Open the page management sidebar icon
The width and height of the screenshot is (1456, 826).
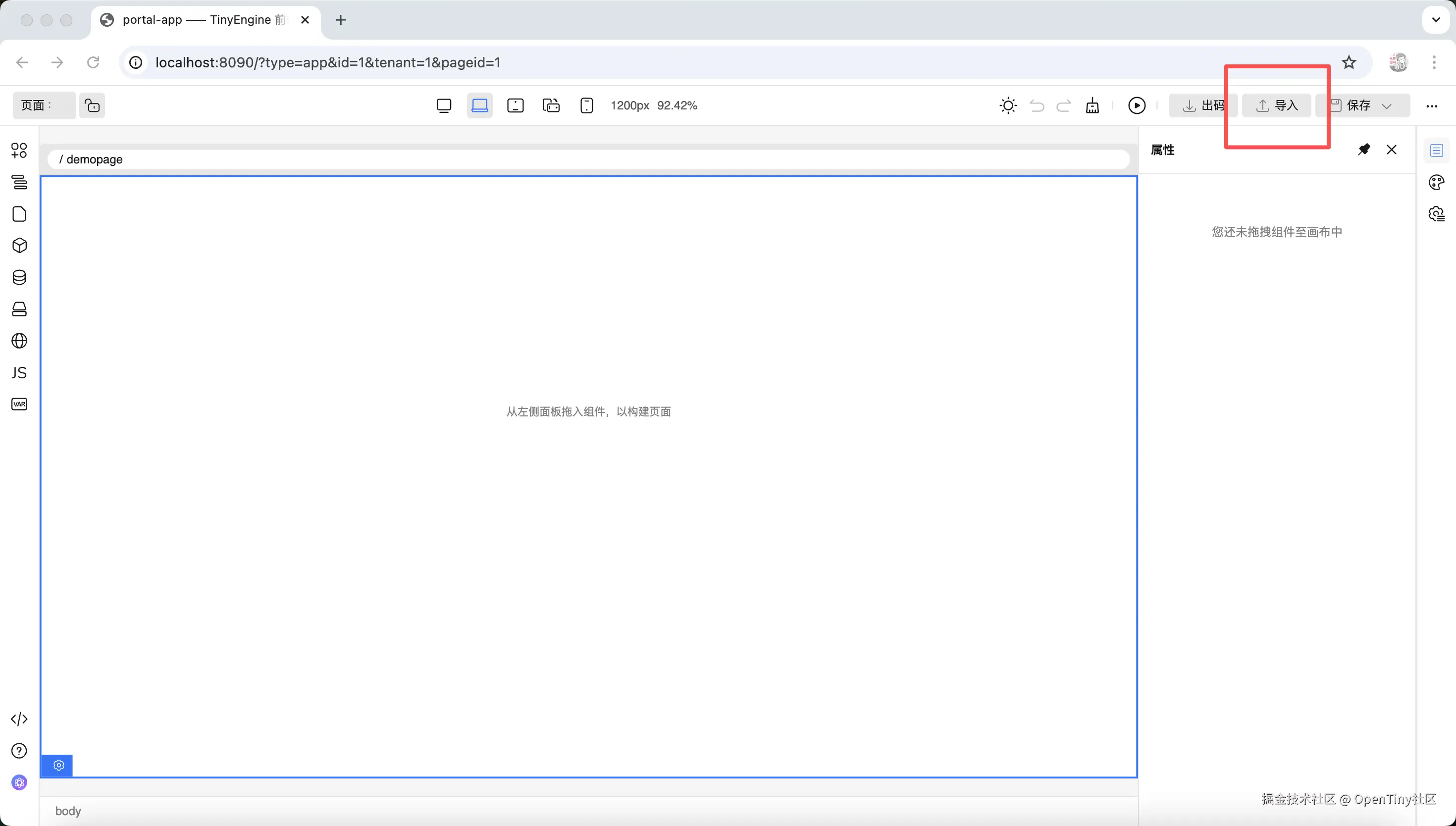[x=19, y=214]
